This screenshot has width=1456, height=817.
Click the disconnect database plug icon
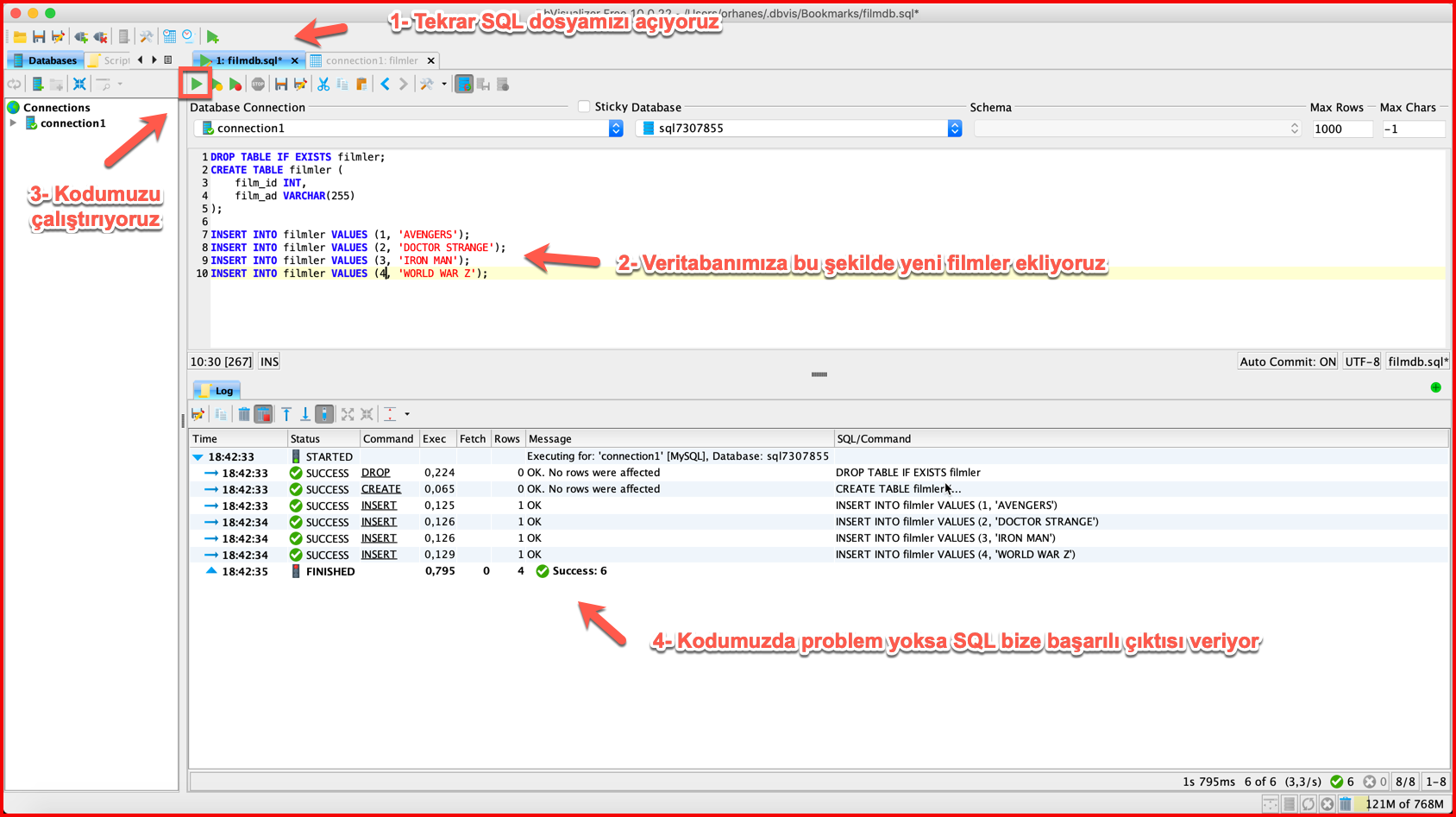tap(101, 36)
